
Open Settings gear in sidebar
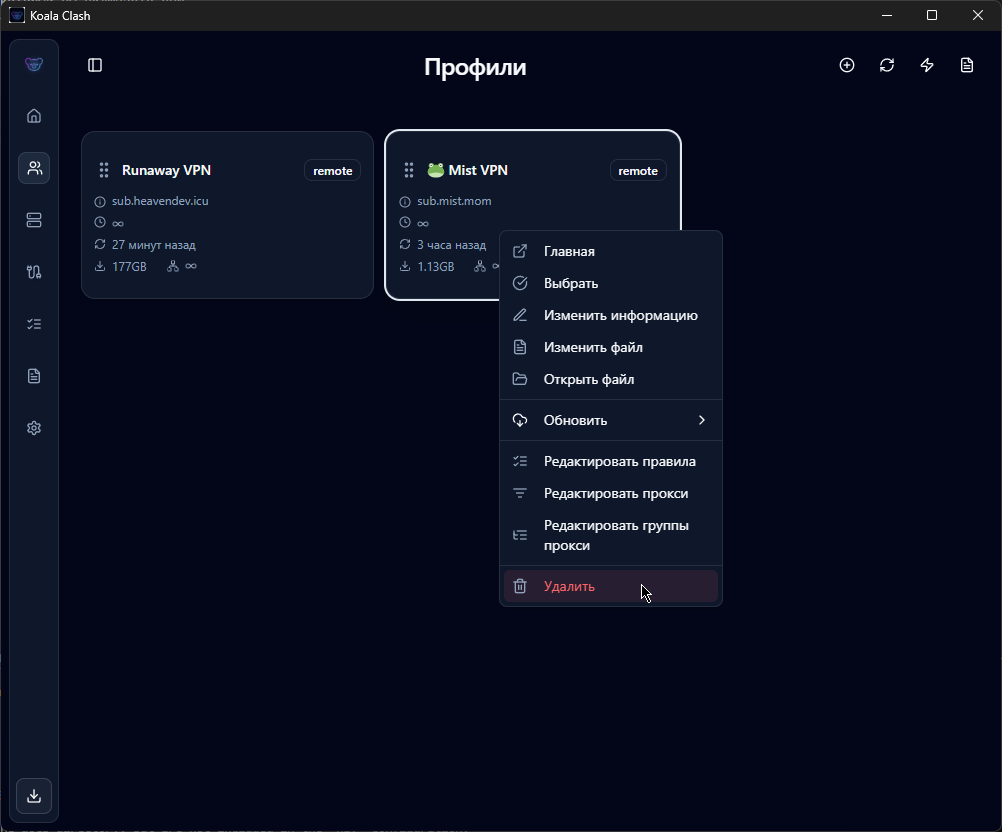coord(34,428)
